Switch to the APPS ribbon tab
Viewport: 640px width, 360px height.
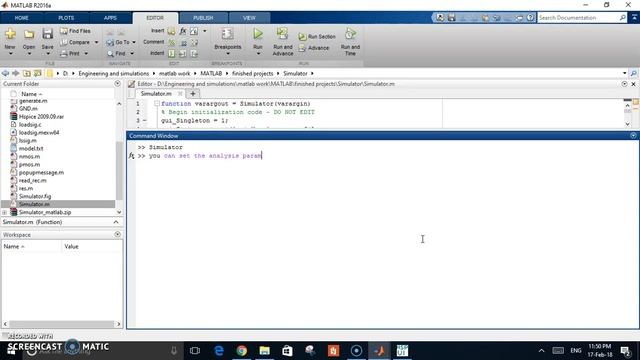[x=110, y=18]
